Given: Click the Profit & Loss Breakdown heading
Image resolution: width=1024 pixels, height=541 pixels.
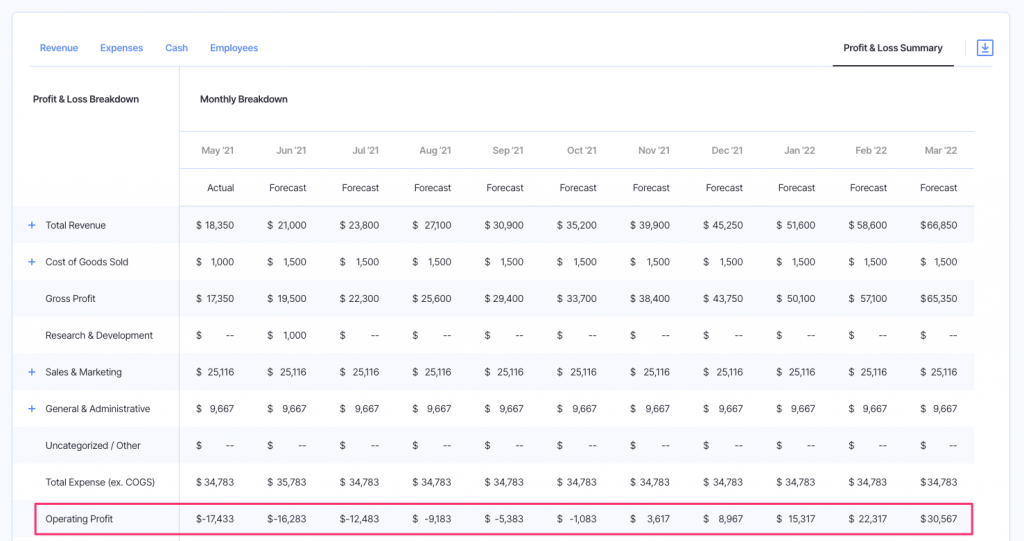Looking at the screenshot, I should click(86, 99).
